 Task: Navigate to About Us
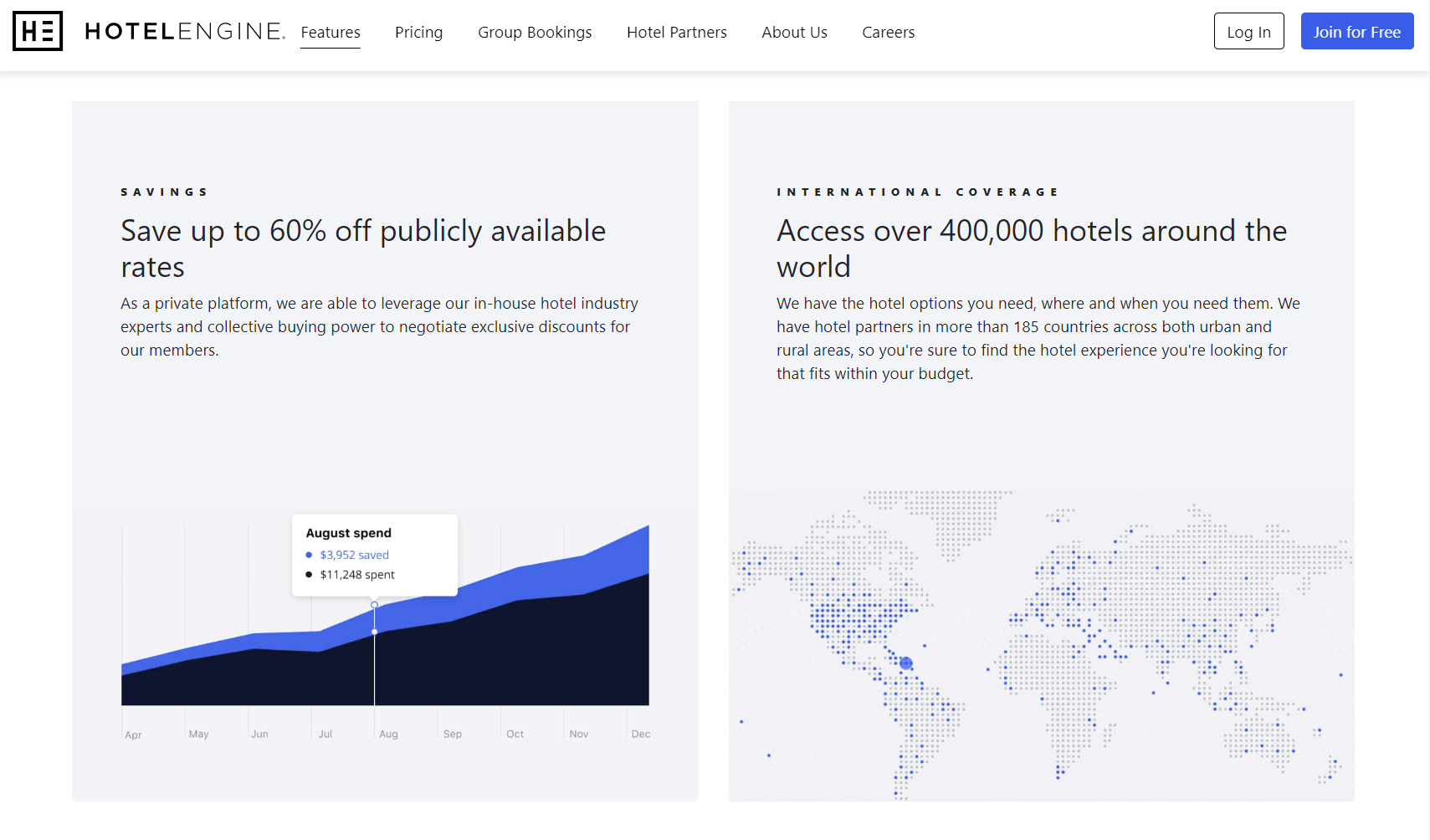tap(794, 33)
